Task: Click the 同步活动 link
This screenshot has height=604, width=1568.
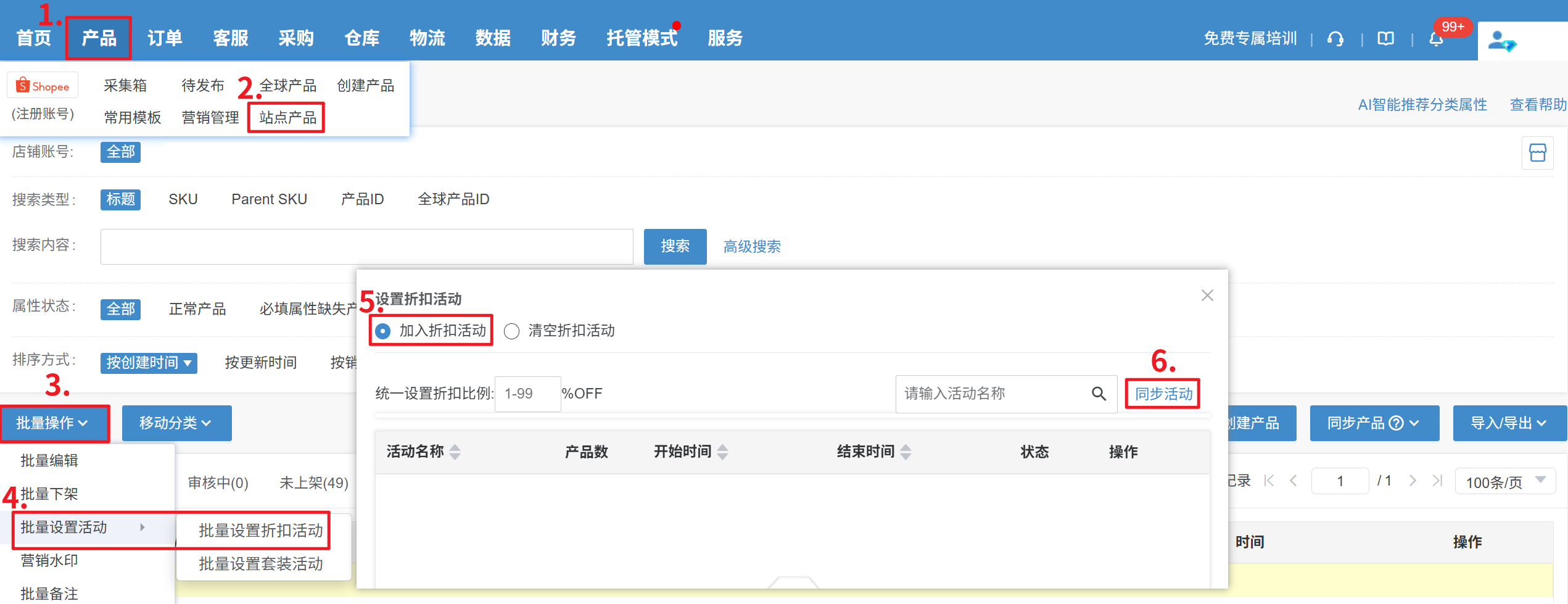Action: [x=1163, y=394]
